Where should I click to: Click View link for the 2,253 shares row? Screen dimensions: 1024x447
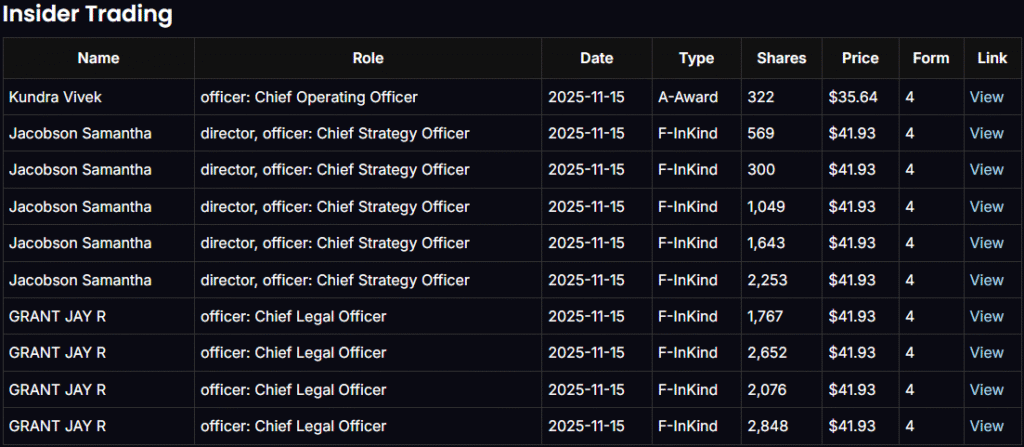pos(986,280)
